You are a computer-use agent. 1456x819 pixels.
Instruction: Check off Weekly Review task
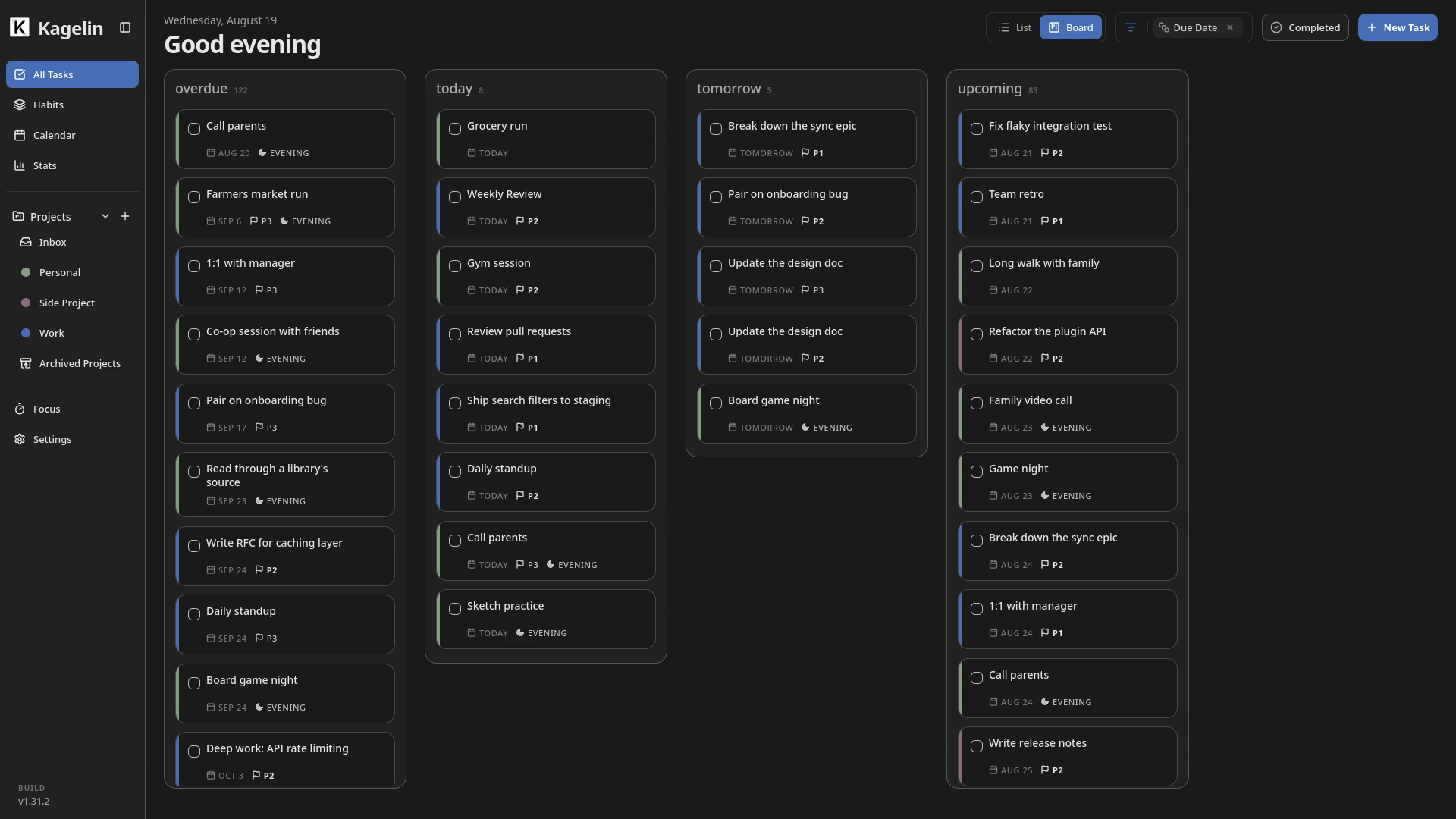tap(455, 197)
